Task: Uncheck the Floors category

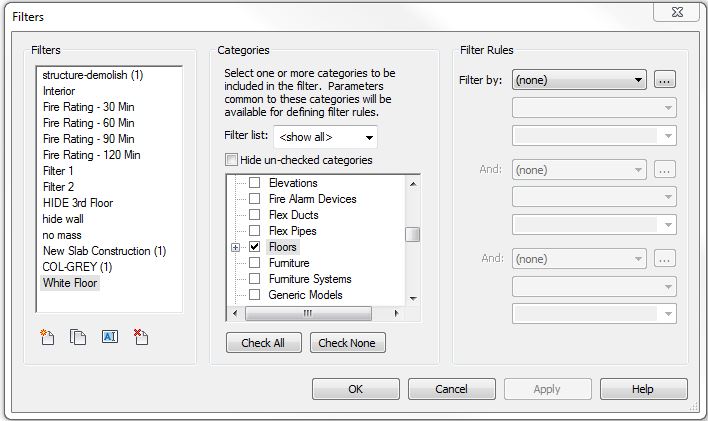Action: click(255, 246)
